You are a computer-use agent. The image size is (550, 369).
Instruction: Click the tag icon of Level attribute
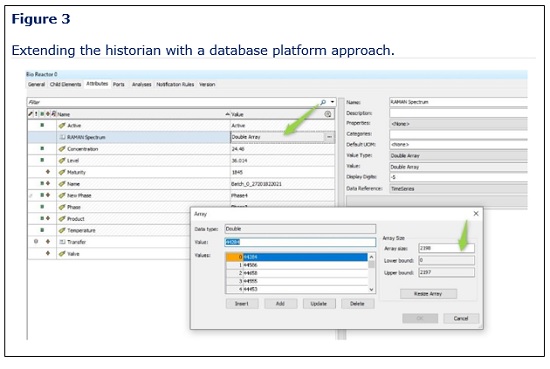tap(62, 160)
